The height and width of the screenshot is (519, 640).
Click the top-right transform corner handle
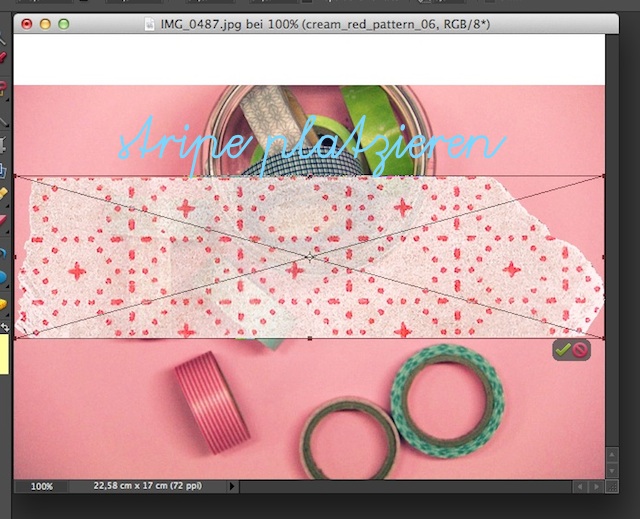[x=605, y=178]
